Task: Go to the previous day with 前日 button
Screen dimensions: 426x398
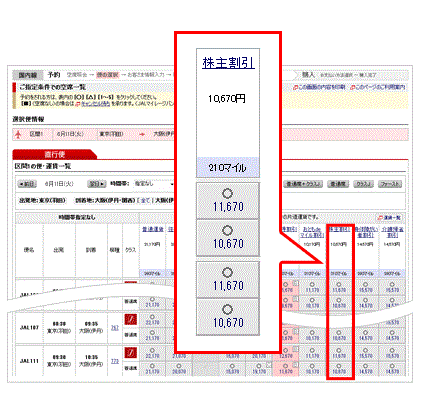Action: click(x=27, y=184)
